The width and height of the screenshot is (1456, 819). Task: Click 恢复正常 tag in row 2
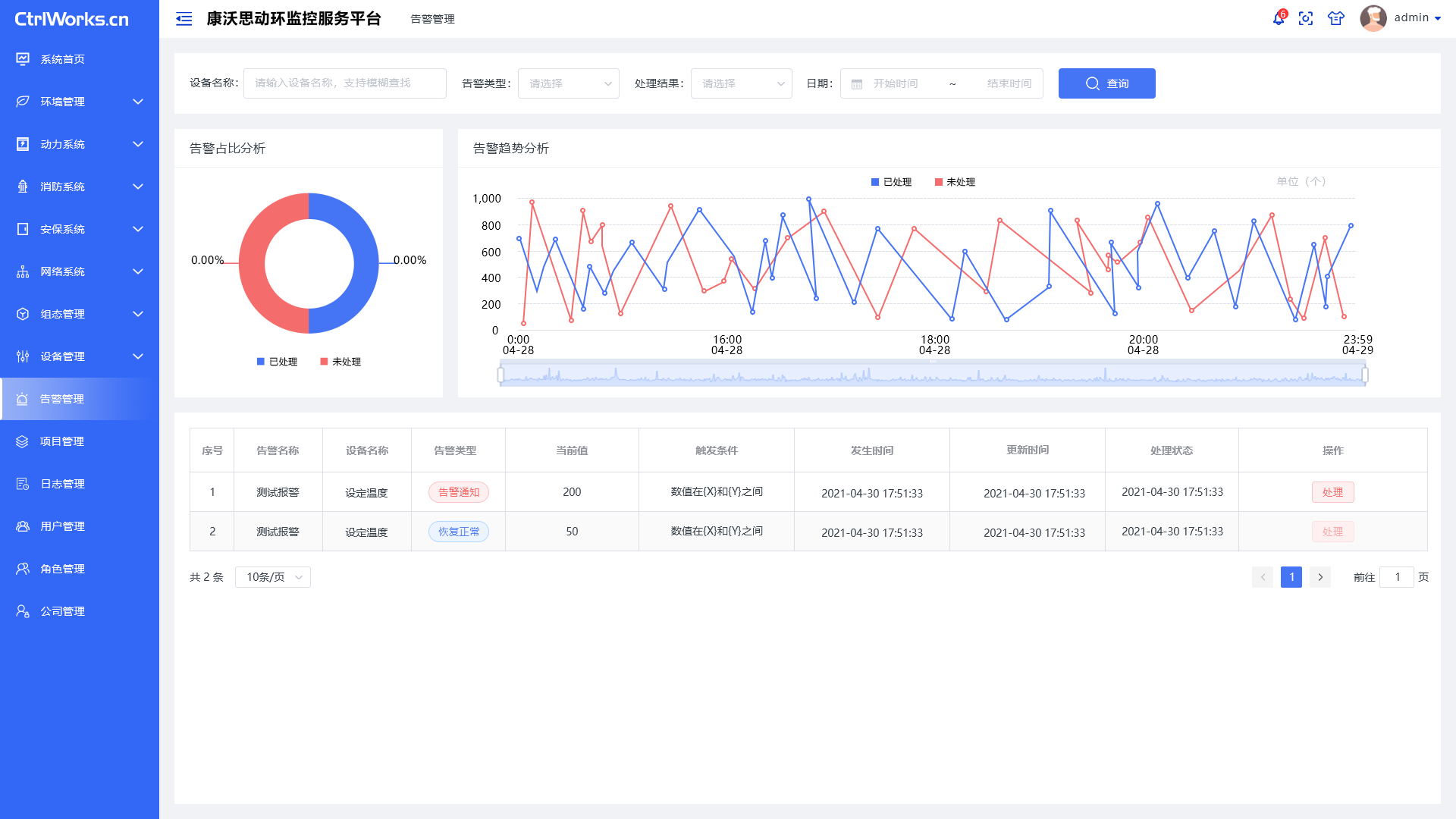tap(459, 532)
